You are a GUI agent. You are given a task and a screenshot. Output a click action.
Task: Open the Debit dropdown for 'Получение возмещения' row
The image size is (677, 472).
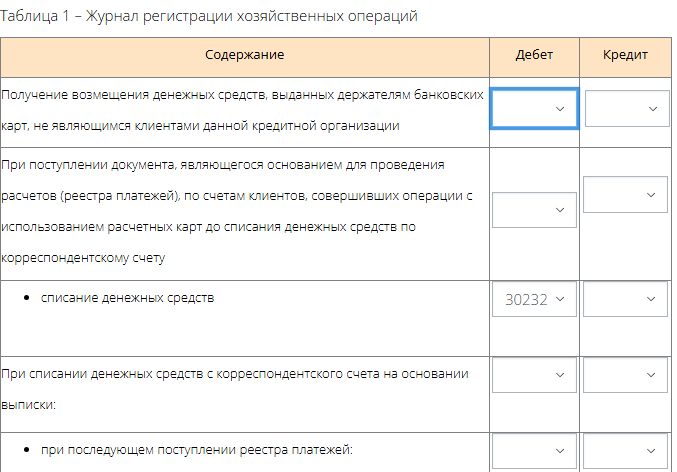(x=534, y=108)
